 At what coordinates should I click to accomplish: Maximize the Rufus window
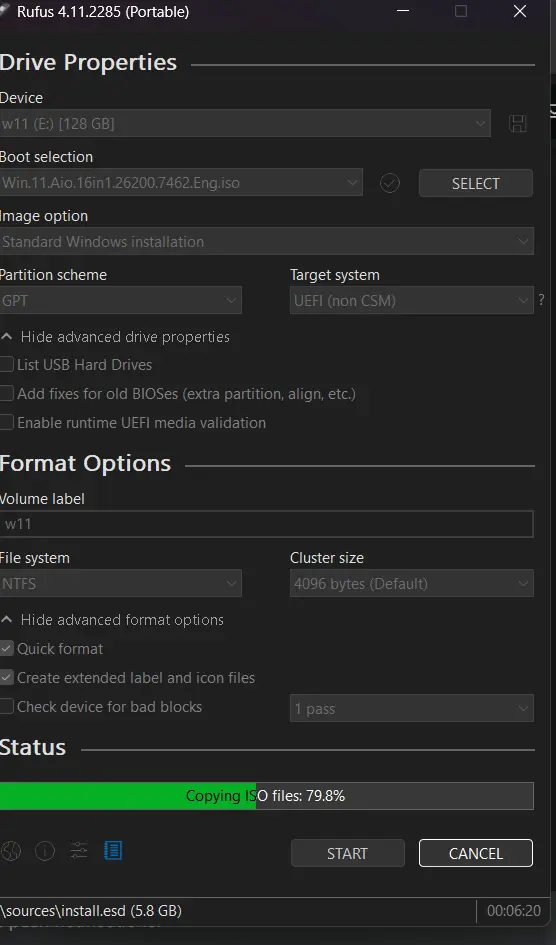[x=461, y=11]
